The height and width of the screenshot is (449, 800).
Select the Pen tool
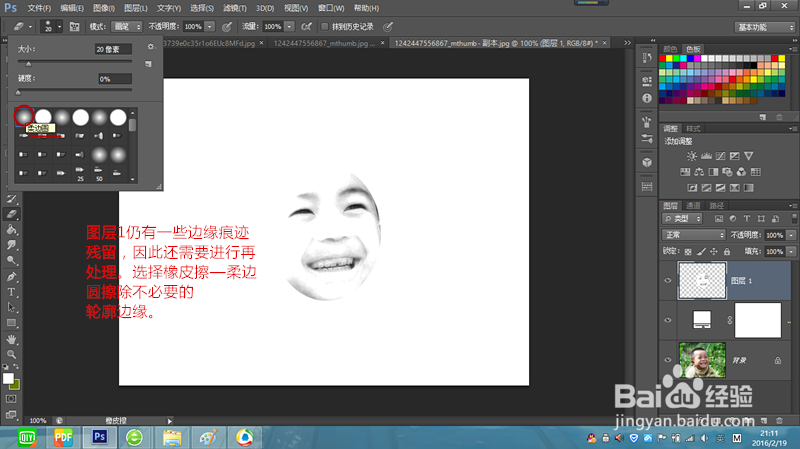point(12,277)
